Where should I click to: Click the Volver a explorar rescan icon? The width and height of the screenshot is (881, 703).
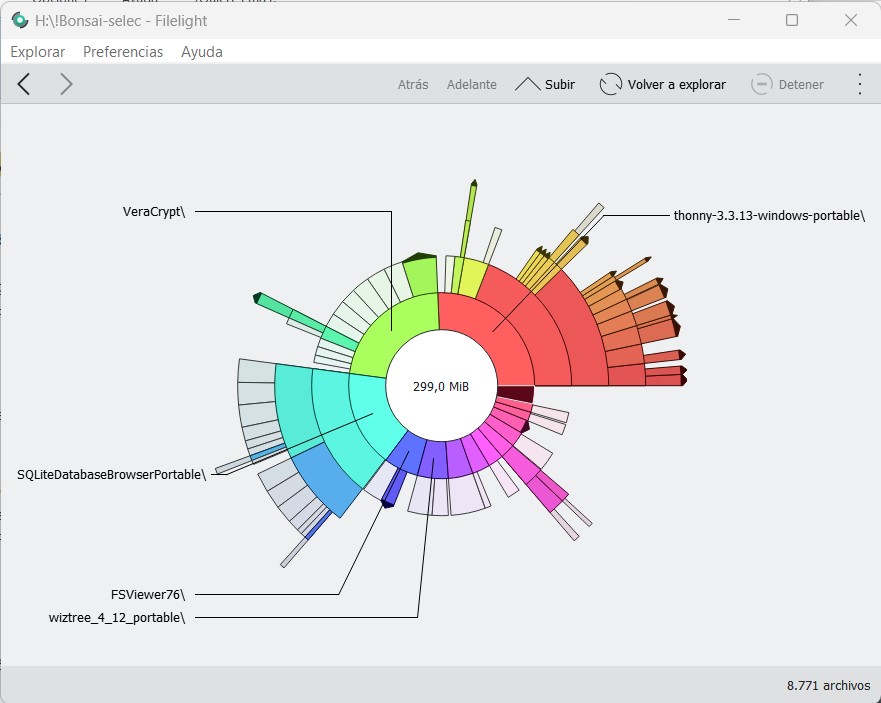[610, 85]
